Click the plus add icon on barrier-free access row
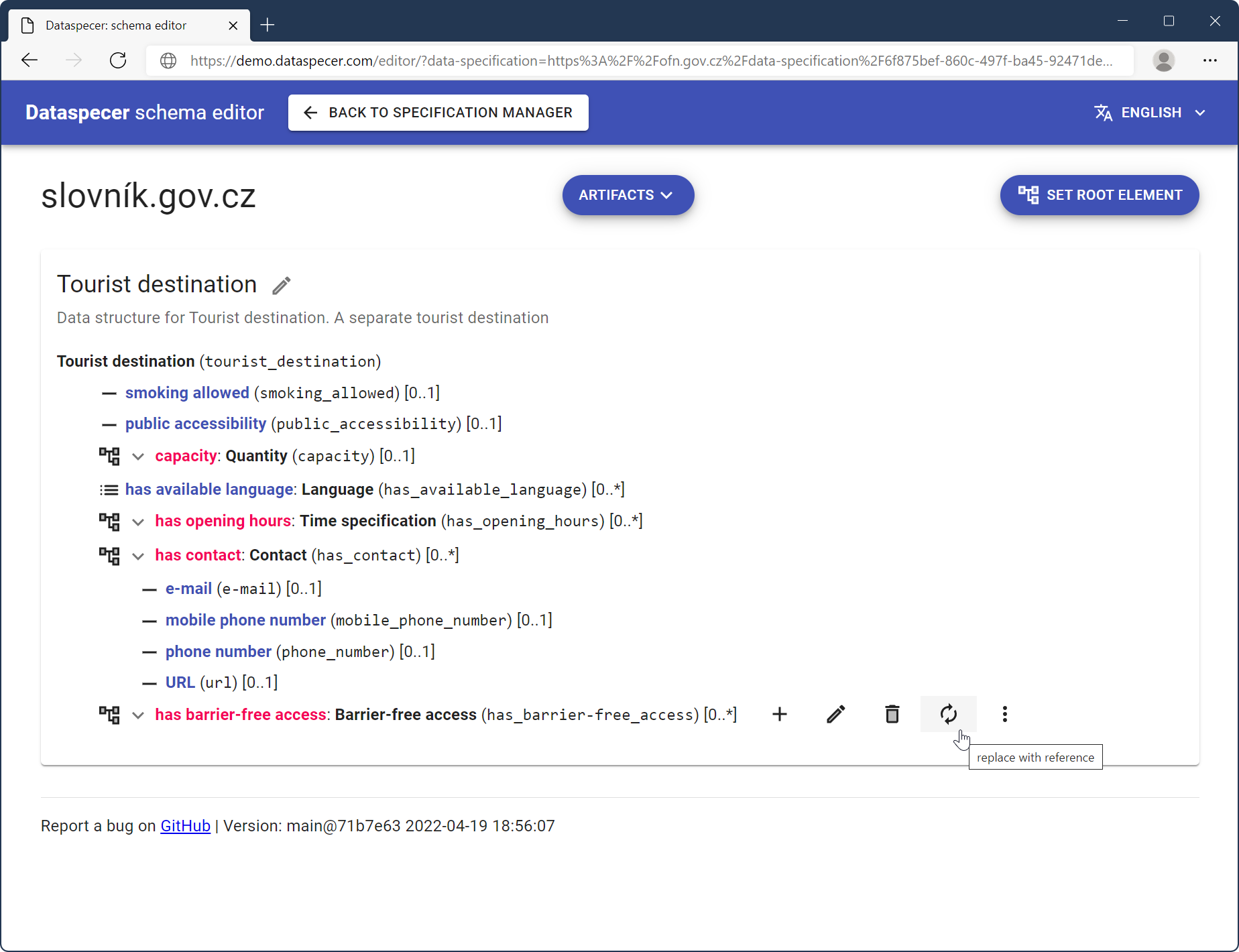1239x952 pixels. [779, 714]
